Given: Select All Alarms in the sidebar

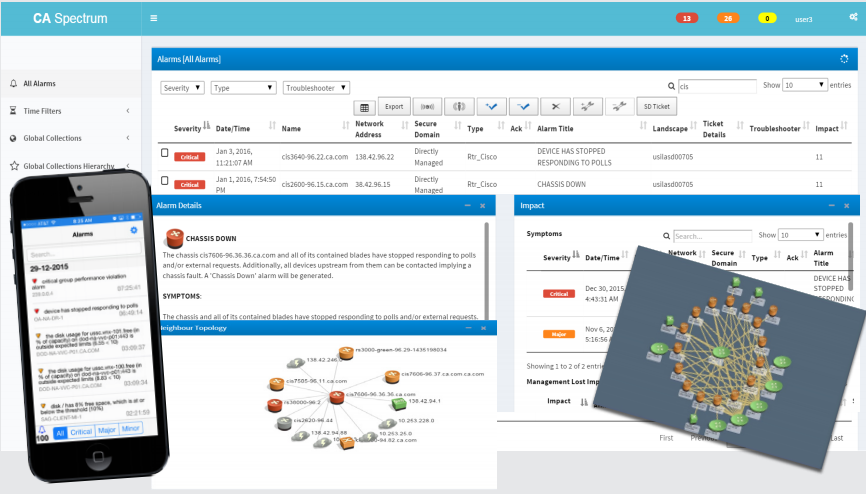Looking at the screenshot, I should pyautogui.click(x=71, y=83).
